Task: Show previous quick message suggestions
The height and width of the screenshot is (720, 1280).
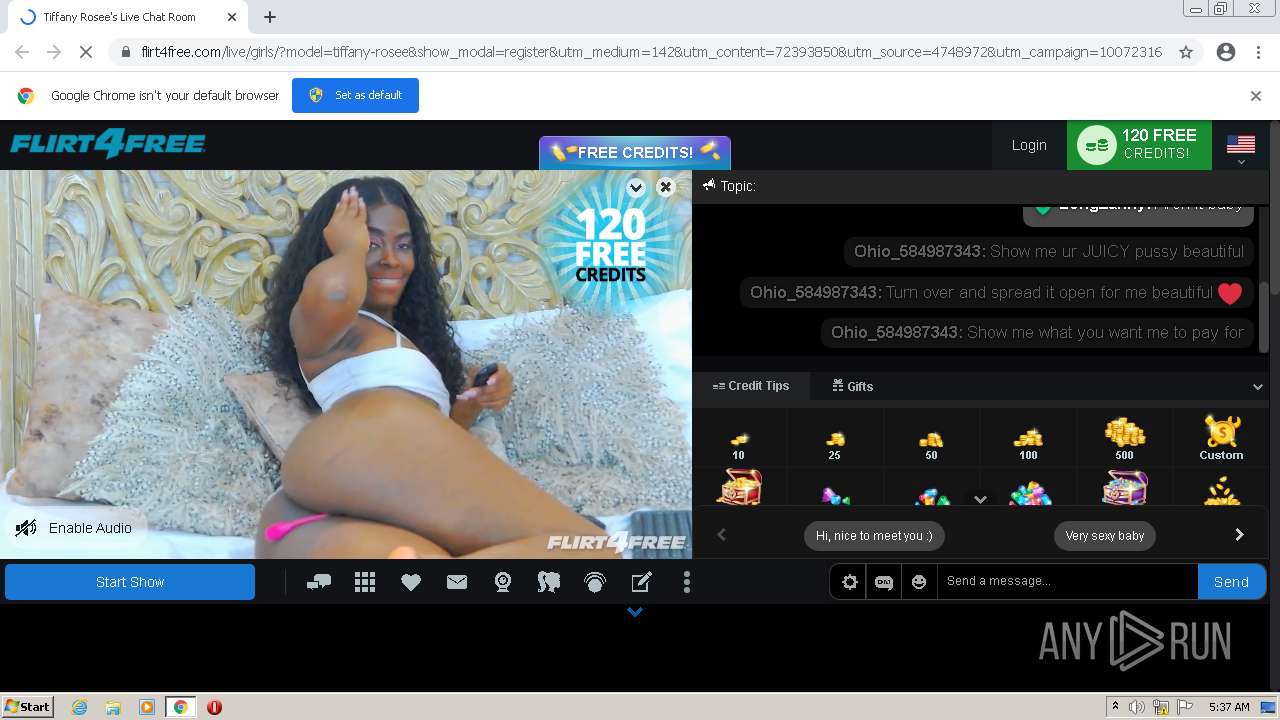Action: click(721, 535)
